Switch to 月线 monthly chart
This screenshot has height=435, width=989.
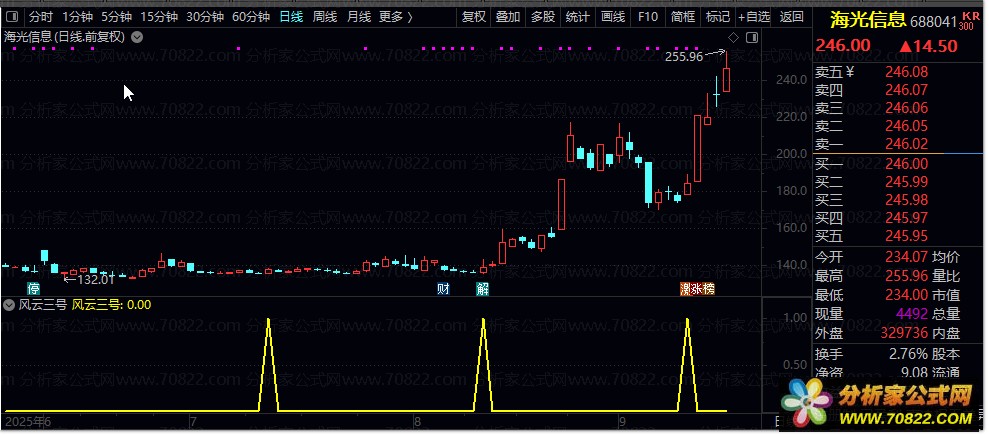coord(359,17)
